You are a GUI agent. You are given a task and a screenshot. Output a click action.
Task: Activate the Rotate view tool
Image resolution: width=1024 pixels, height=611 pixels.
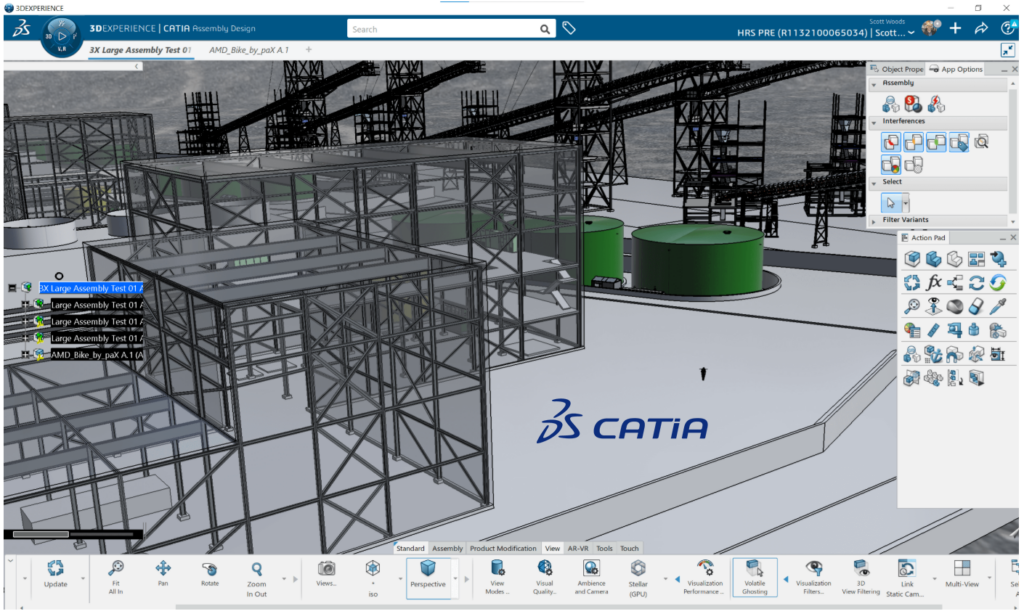(x=210, y=574)
